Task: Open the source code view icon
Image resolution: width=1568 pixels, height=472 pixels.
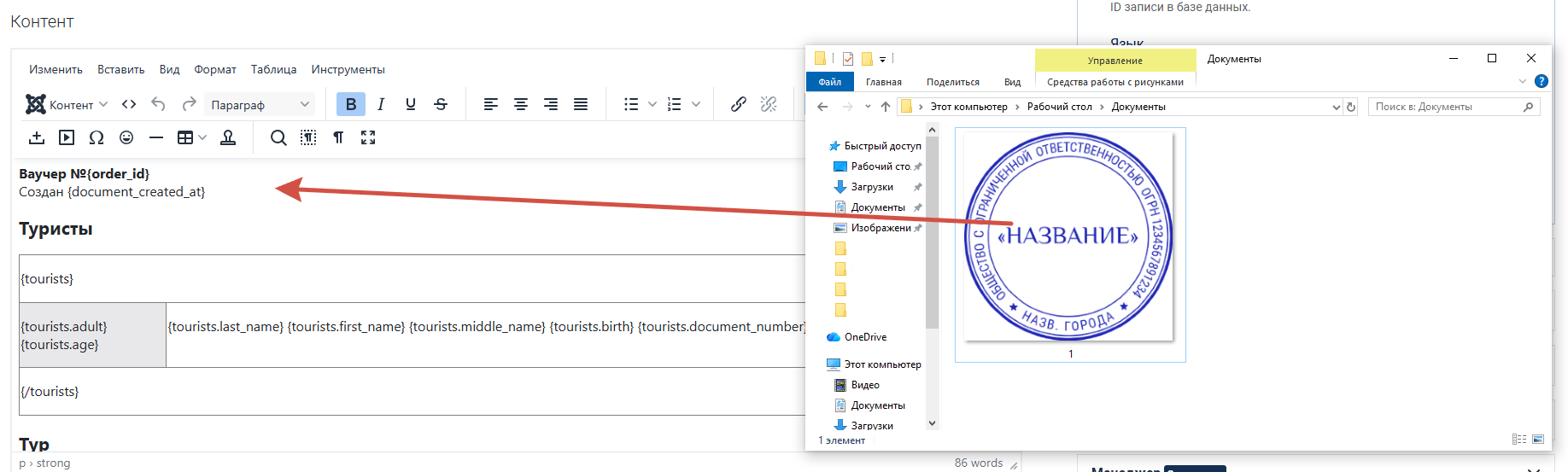Action: [129, 104]
